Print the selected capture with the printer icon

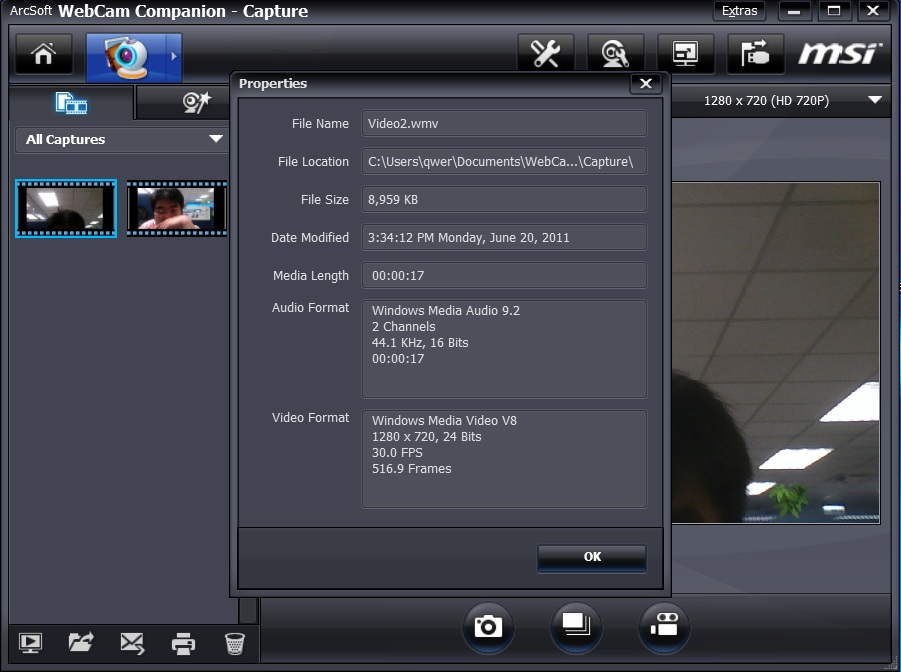click(183, 644)
